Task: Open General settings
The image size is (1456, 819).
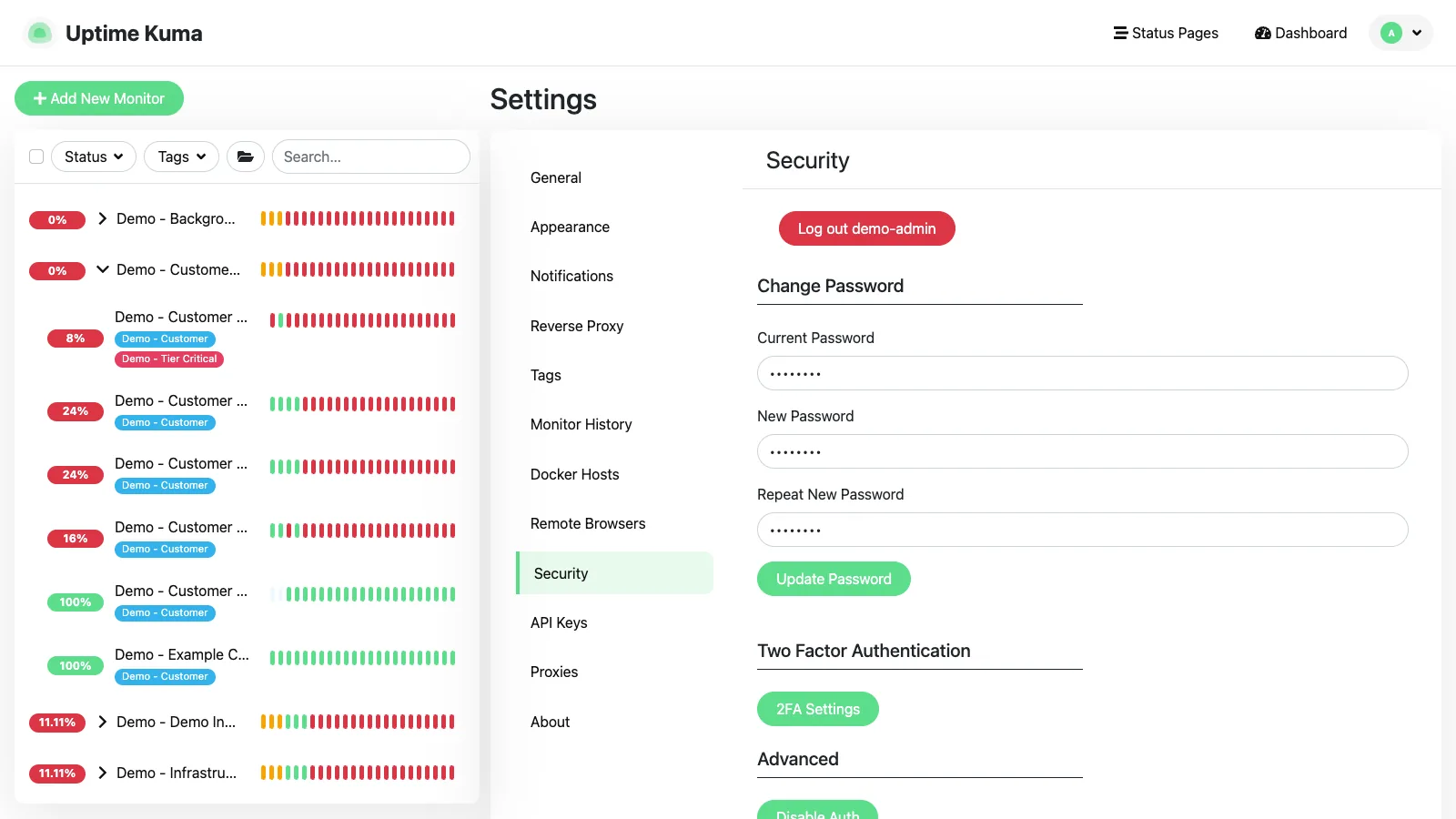Action: tap(614, 177)
